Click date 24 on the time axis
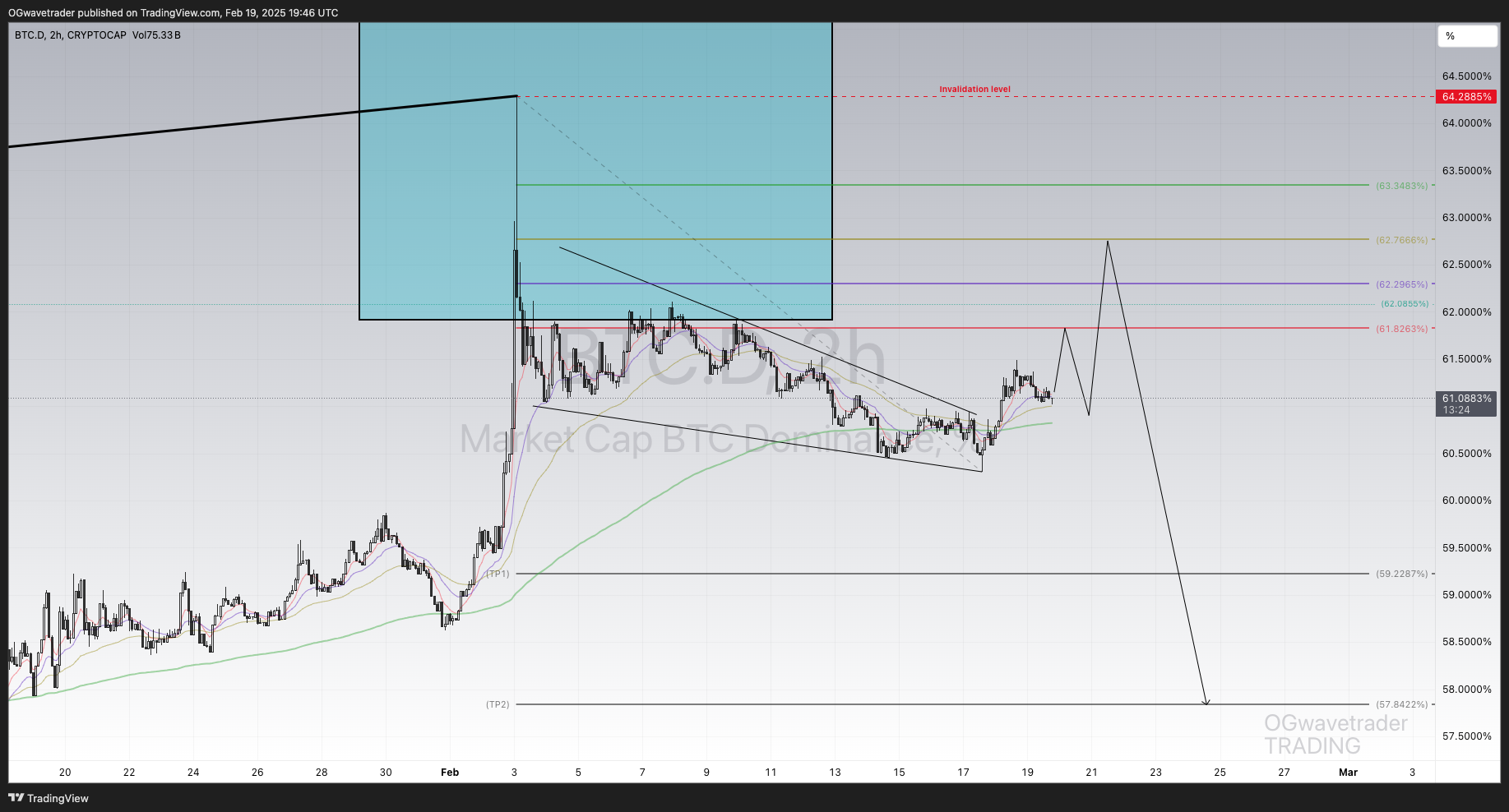Image resolution: width=1509 pixels, height=812 pixels. [193, 773]
